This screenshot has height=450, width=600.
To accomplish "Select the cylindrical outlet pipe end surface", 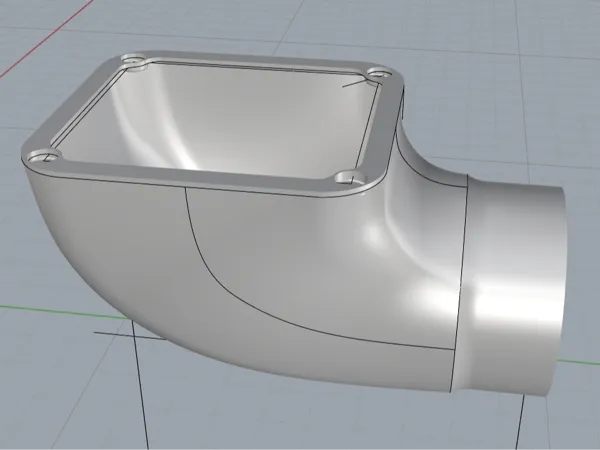I will coord(513,287).
